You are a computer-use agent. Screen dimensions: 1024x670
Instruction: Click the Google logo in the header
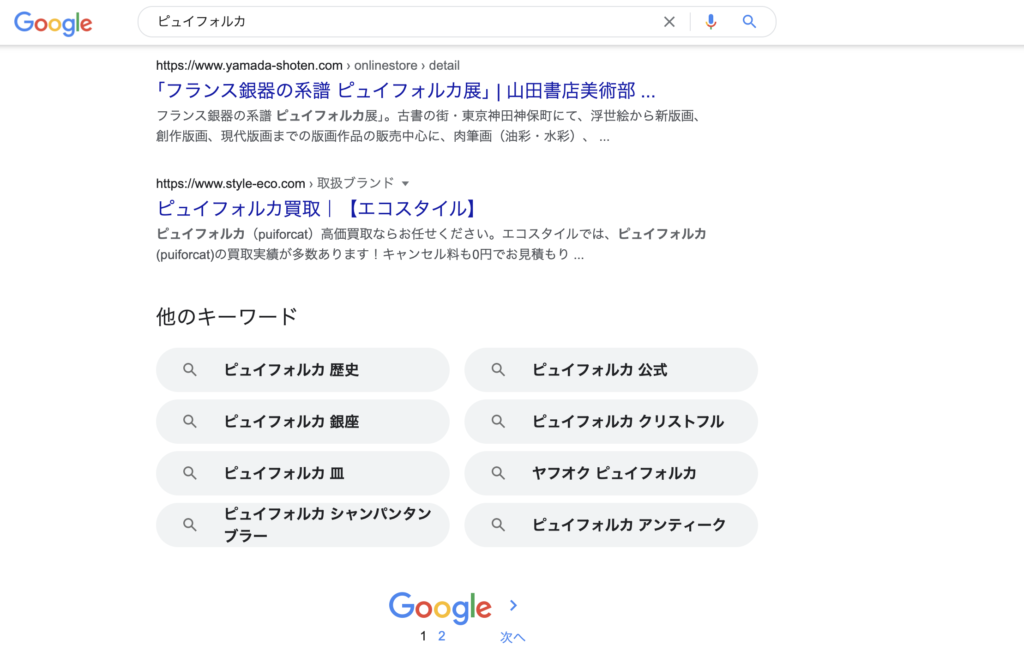tap(53, 23)
